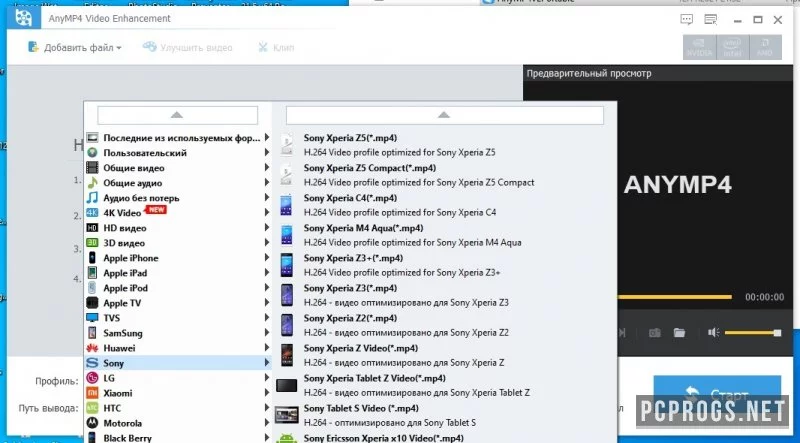The image size is (800, 443).
Task: Click the preview snapshot camera icon
Action: click(655, 333)
